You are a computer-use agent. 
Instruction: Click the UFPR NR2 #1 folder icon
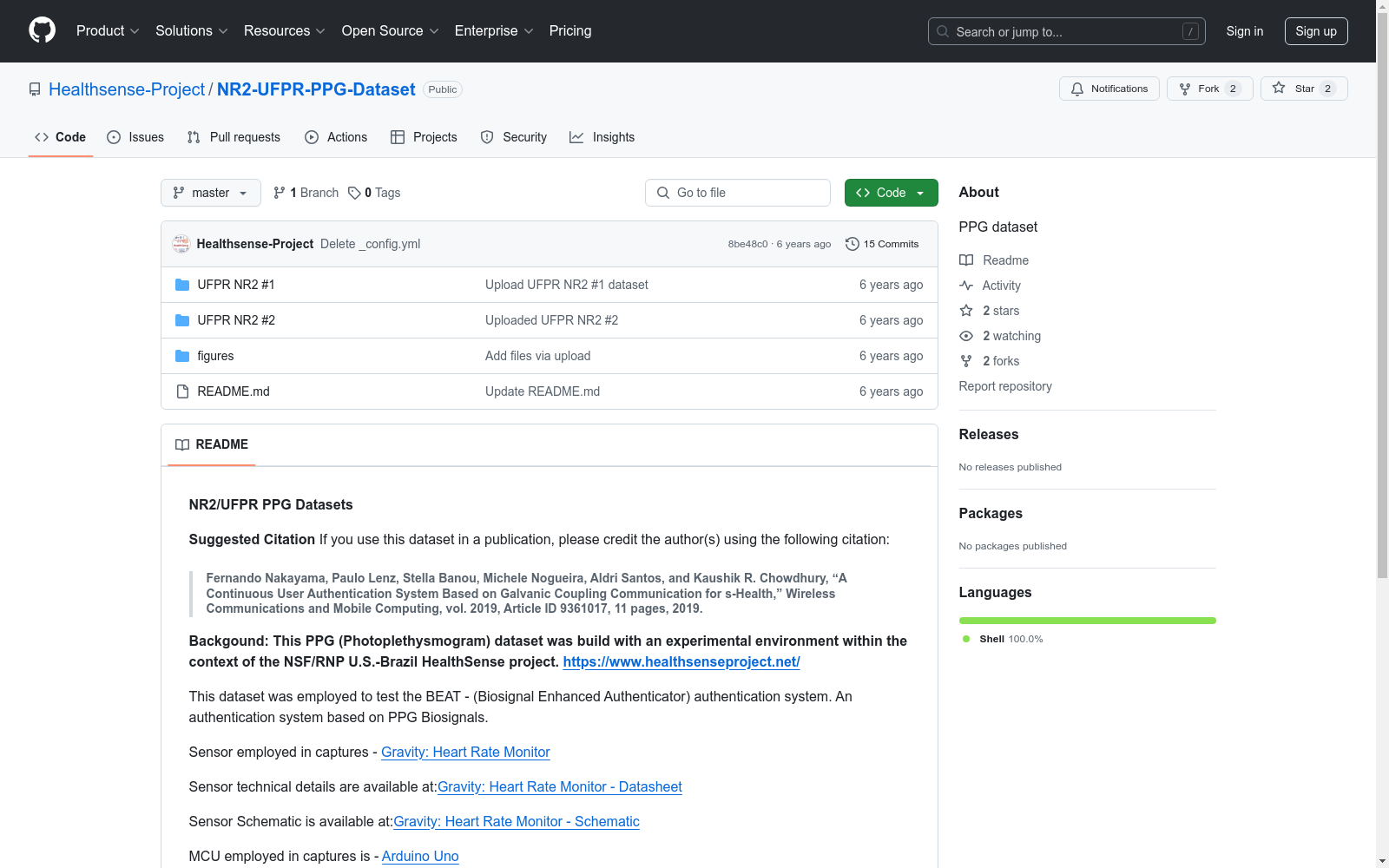182,285
